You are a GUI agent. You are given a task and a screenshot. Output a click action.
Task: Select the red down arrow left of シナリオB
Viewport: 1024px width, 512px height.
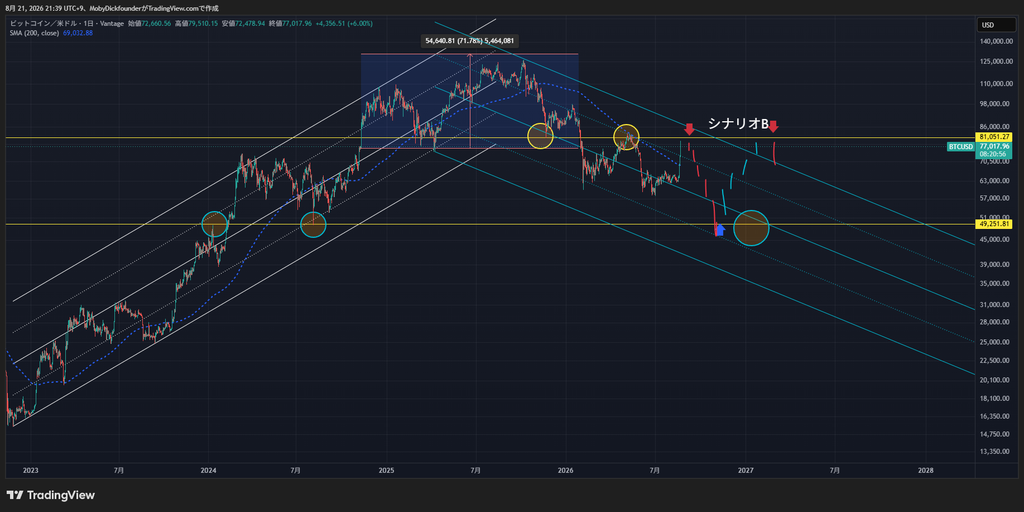pyautogui.click(x=689, y=129)
